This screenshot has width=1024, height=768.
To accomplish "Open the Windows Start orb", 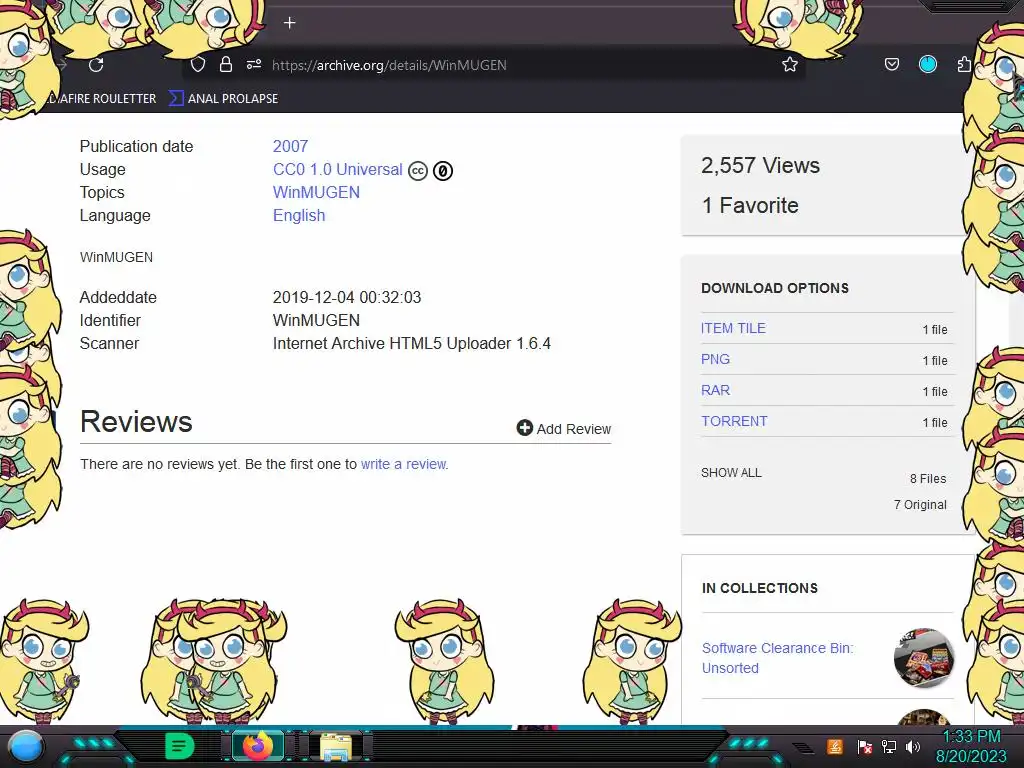I will click(26, 746).
